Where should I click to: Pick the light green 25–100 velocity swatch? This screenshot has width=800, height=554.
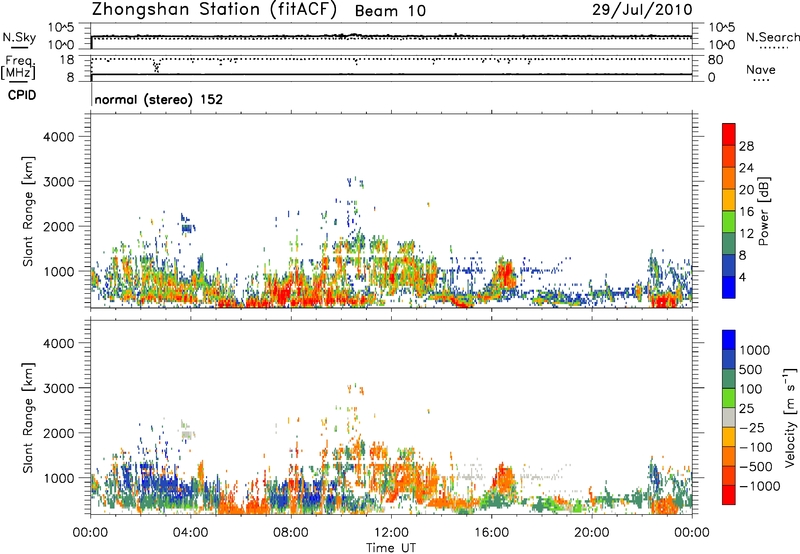pos(729,398)
